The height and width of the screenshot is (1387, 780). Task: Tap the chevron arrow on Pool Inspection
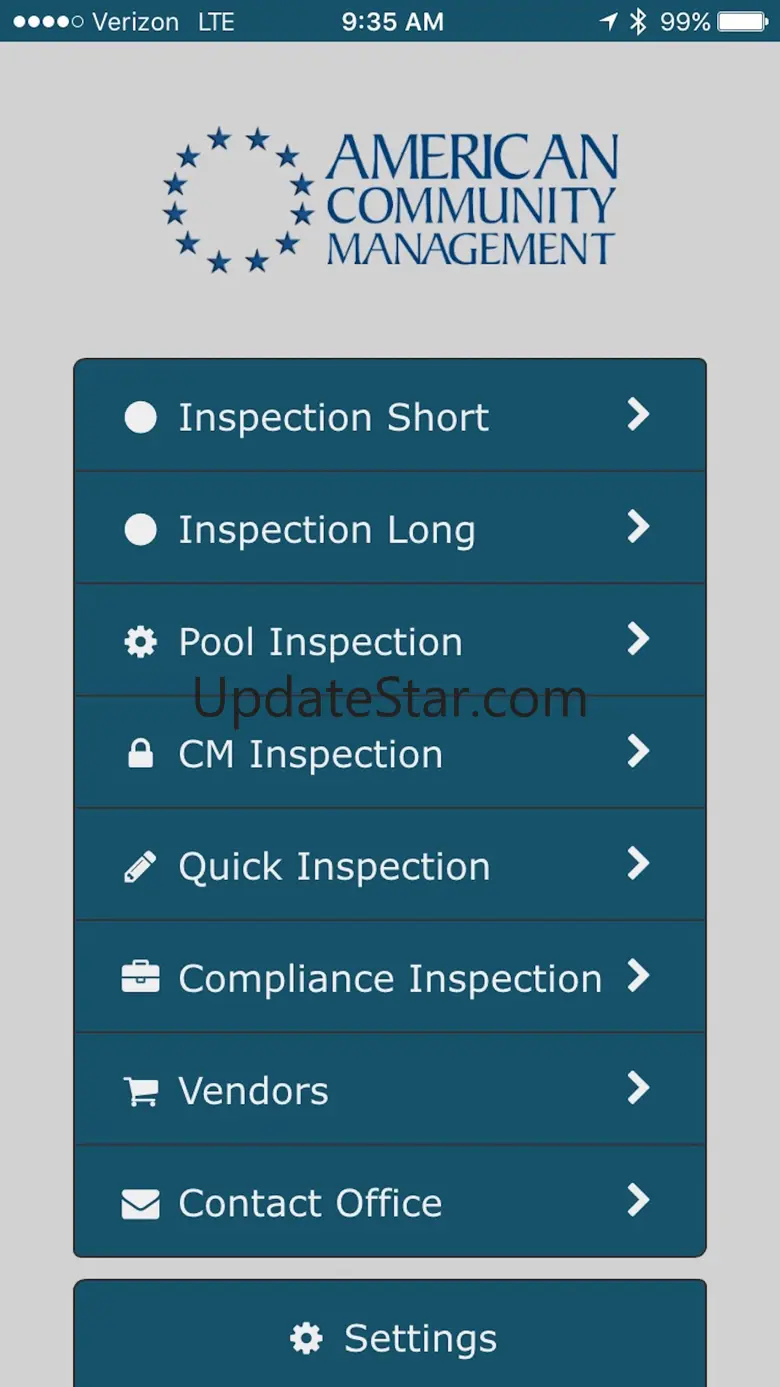638,639
